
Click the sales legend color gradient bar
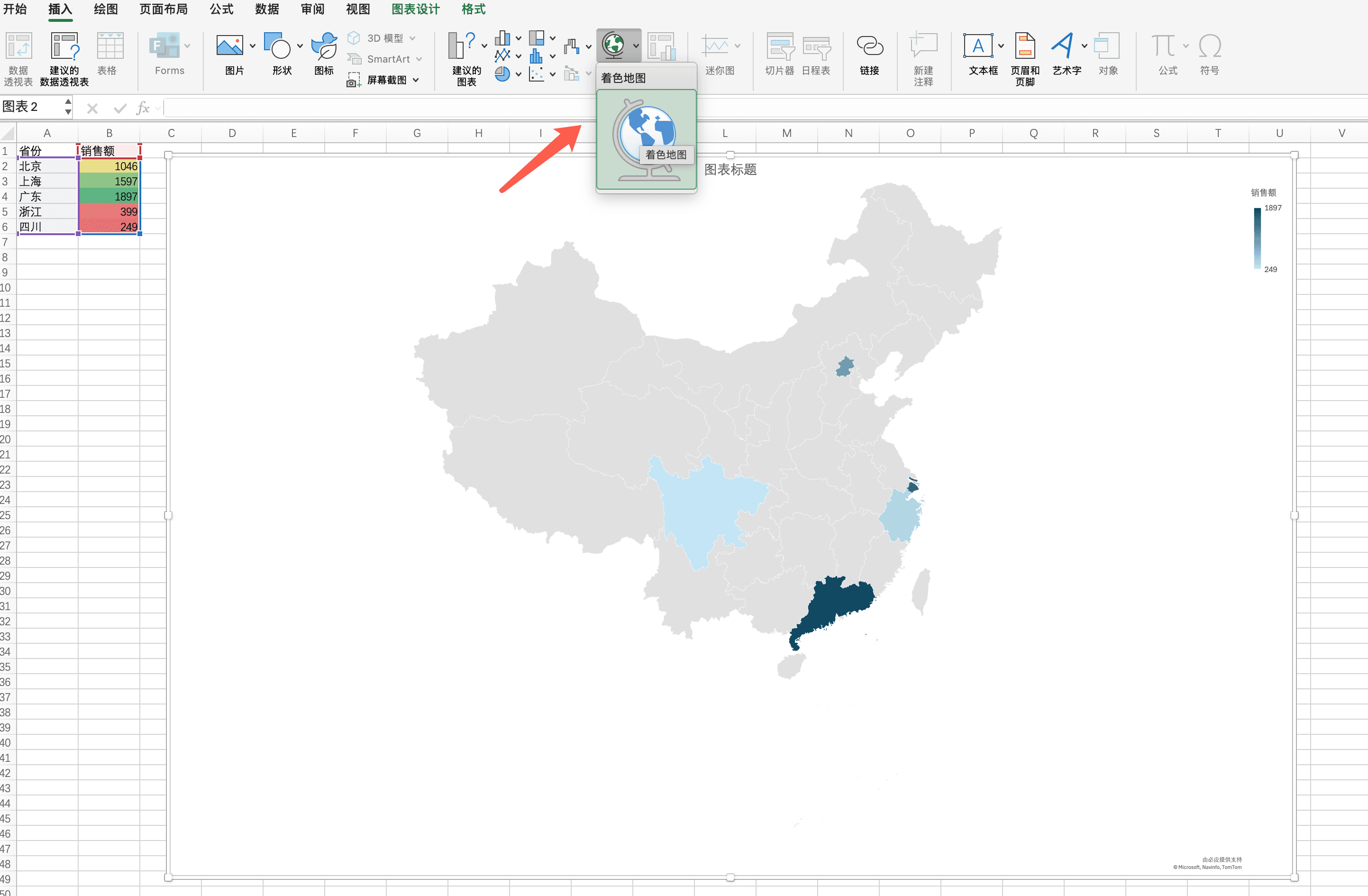click(1257, 238)
